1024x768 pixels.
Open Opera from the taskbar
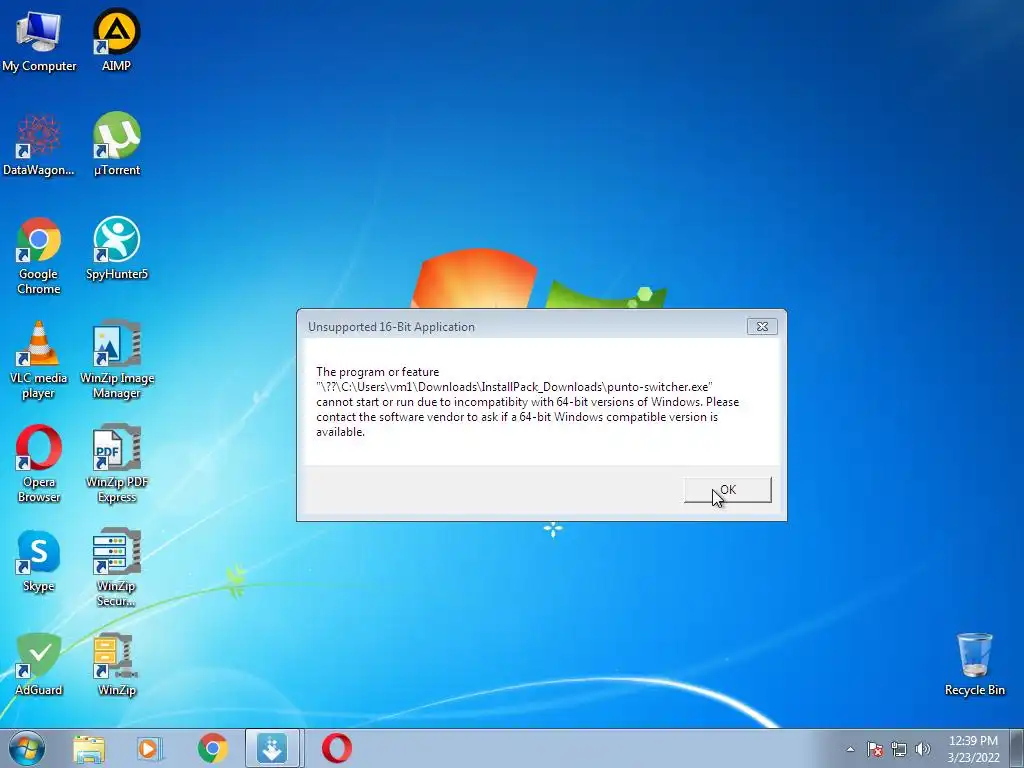pos(337,748)
